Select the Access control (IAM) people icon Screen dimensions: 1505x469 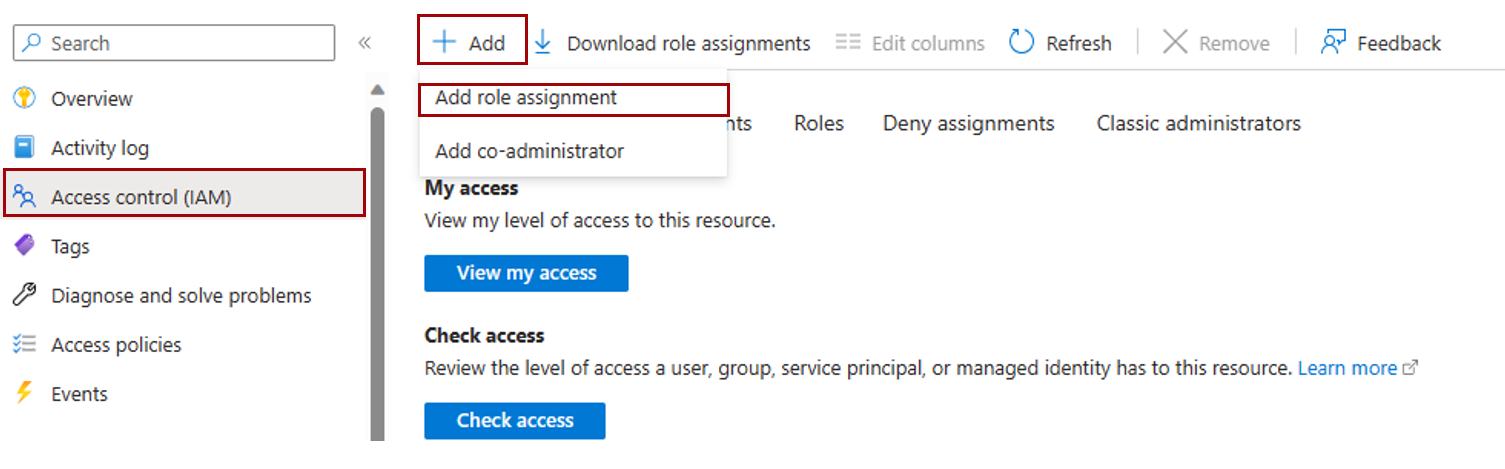(x=24, y=197)
